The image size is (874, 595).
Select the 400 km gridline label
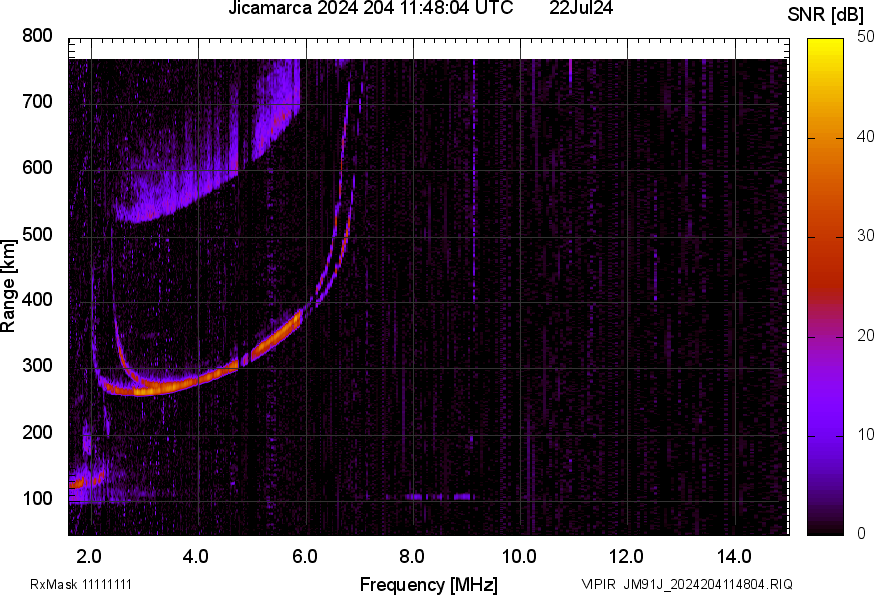click(36, 300)
